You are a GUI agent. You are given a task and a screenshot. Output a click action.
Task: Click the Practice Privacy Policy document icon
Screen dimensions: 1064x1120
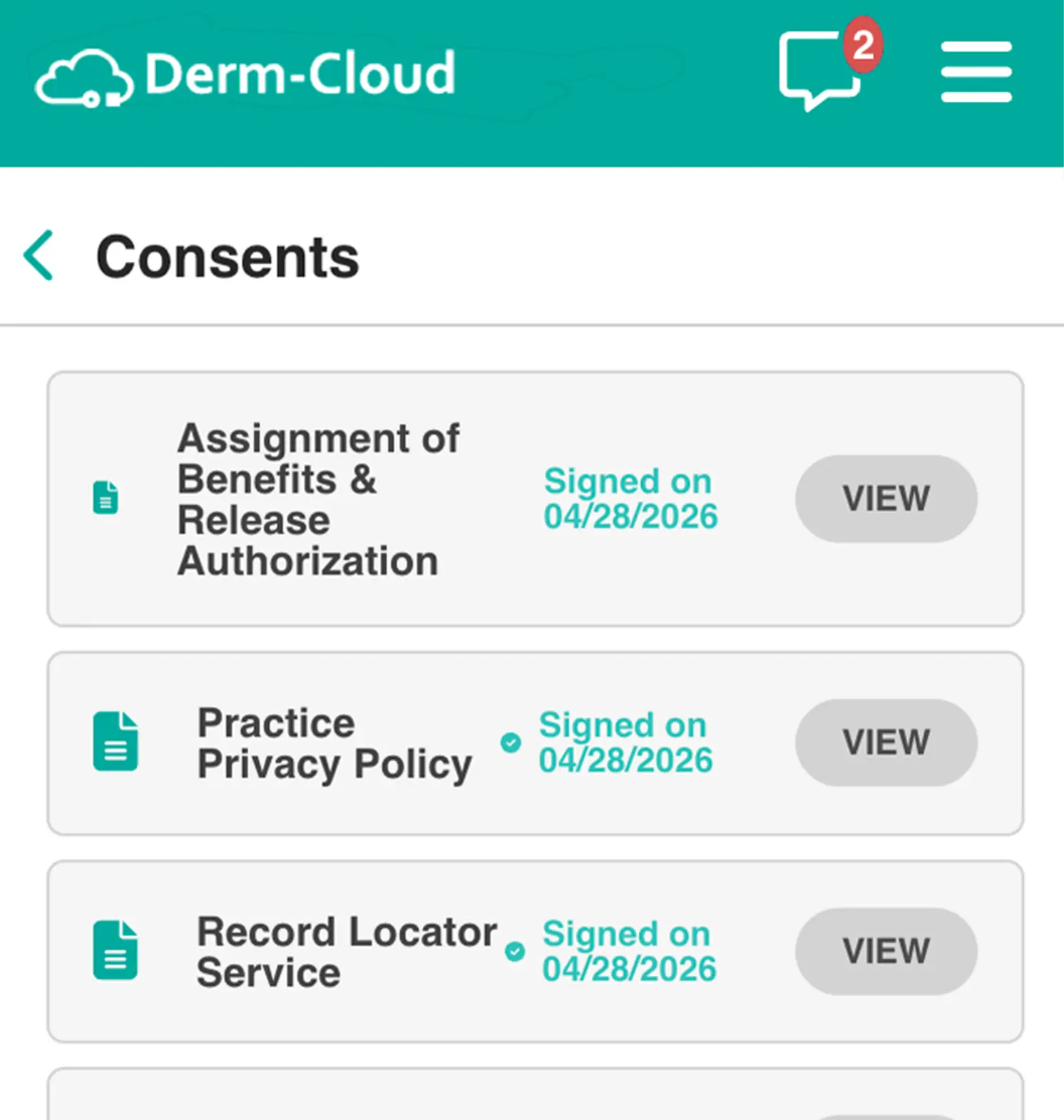point(116,741)
